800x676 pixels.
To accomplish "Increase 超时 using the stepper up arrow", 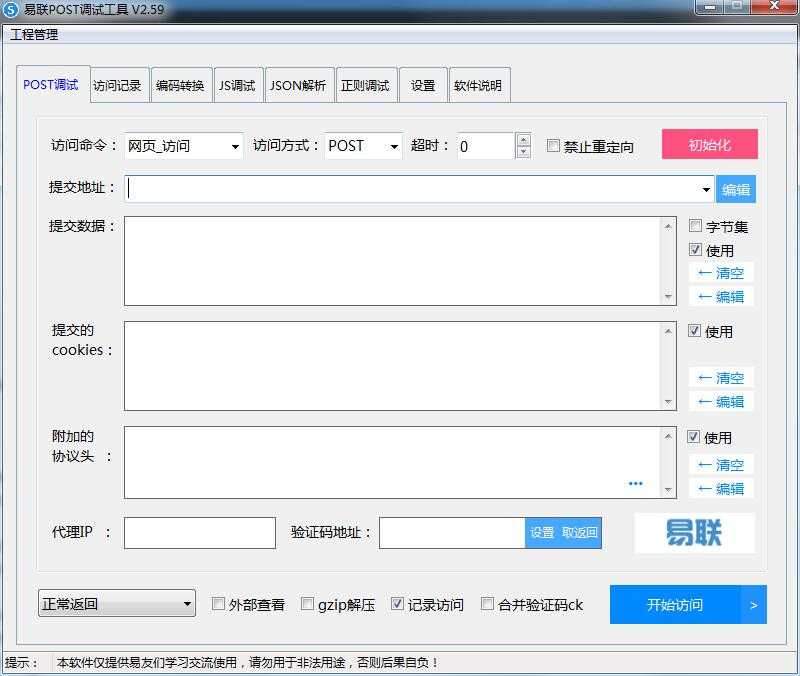I will [523, 139].
